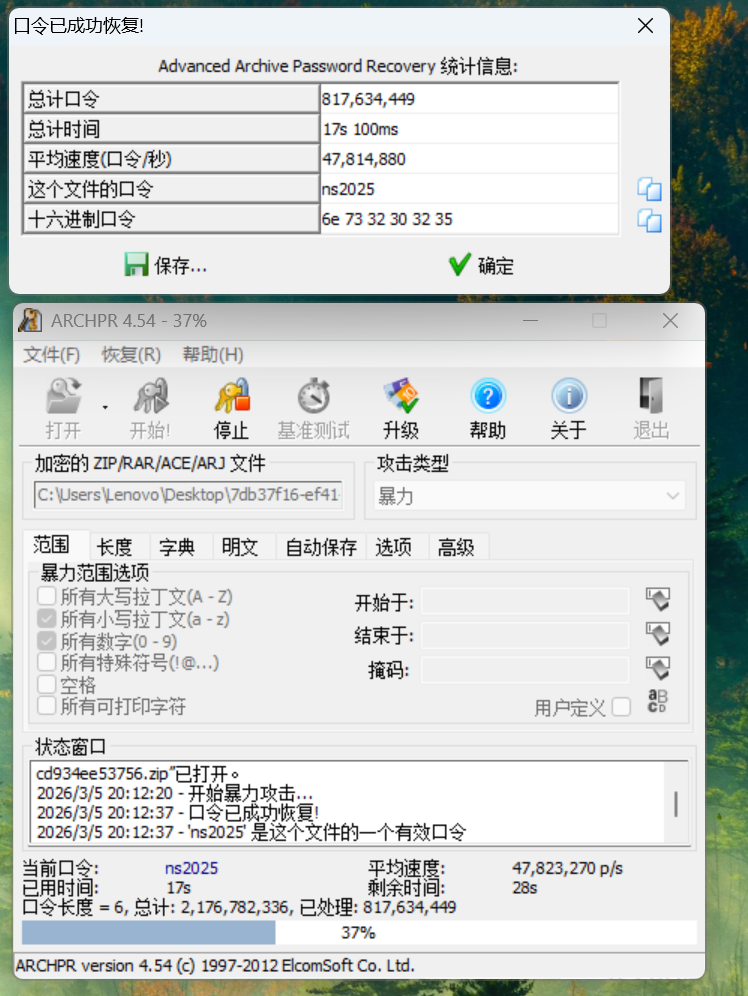Click the 20:12:37 口令已成功恢复 log line
748x996 pixels.
pyautogui.click(x=178, y=812)
